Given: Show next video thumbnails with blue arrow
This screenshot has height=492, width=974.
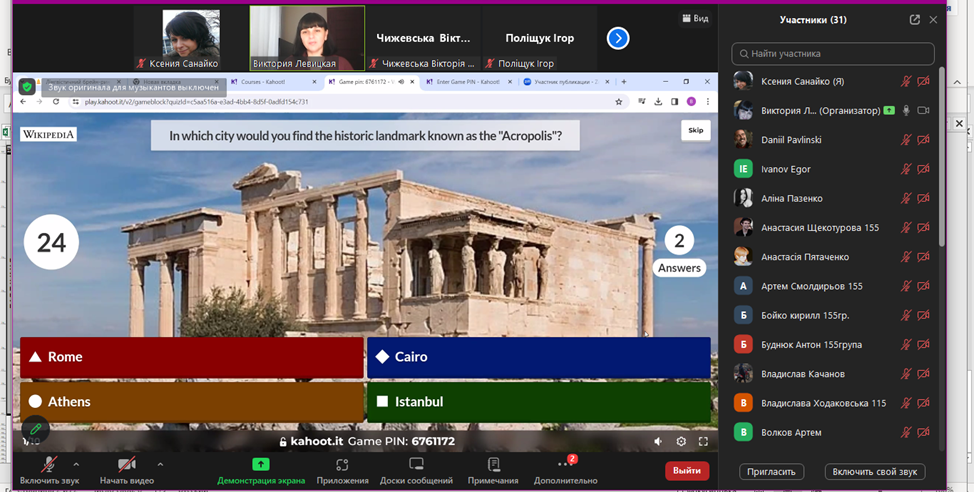Looking at the screenshot, I should 618,38.
